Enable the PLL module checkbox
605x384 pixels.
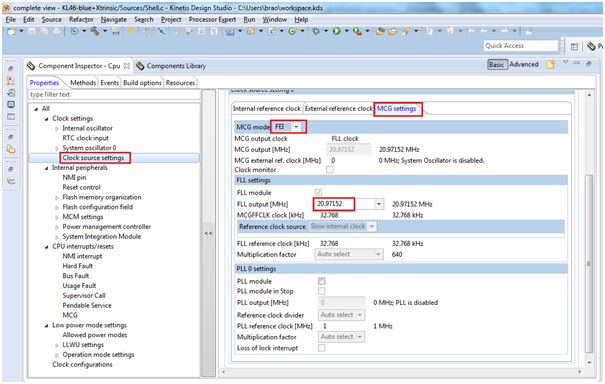coord(321,281)
